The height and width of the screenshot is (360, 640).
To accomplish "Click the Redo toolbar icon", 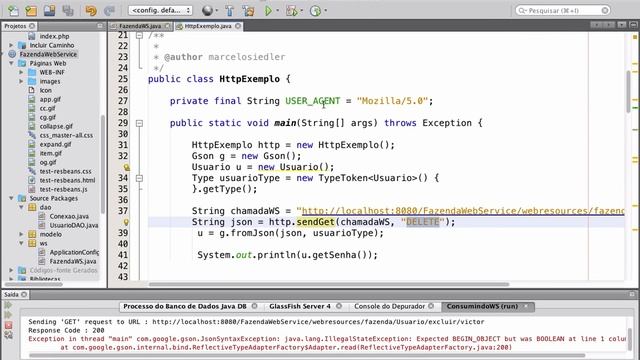I will coord(109,11).
